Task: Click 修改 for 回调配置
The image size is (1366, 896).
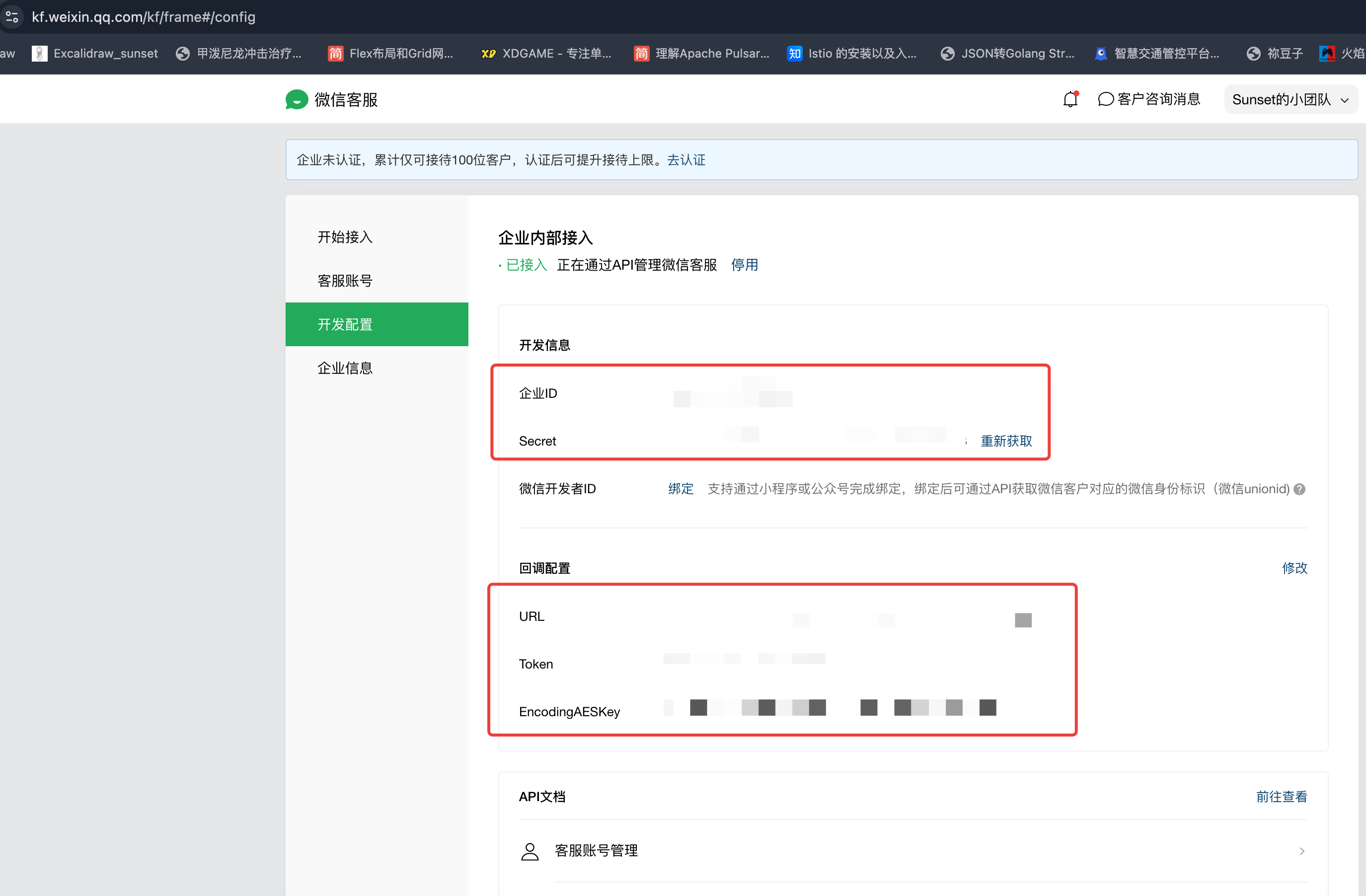Action: (x=1294, y=568)
